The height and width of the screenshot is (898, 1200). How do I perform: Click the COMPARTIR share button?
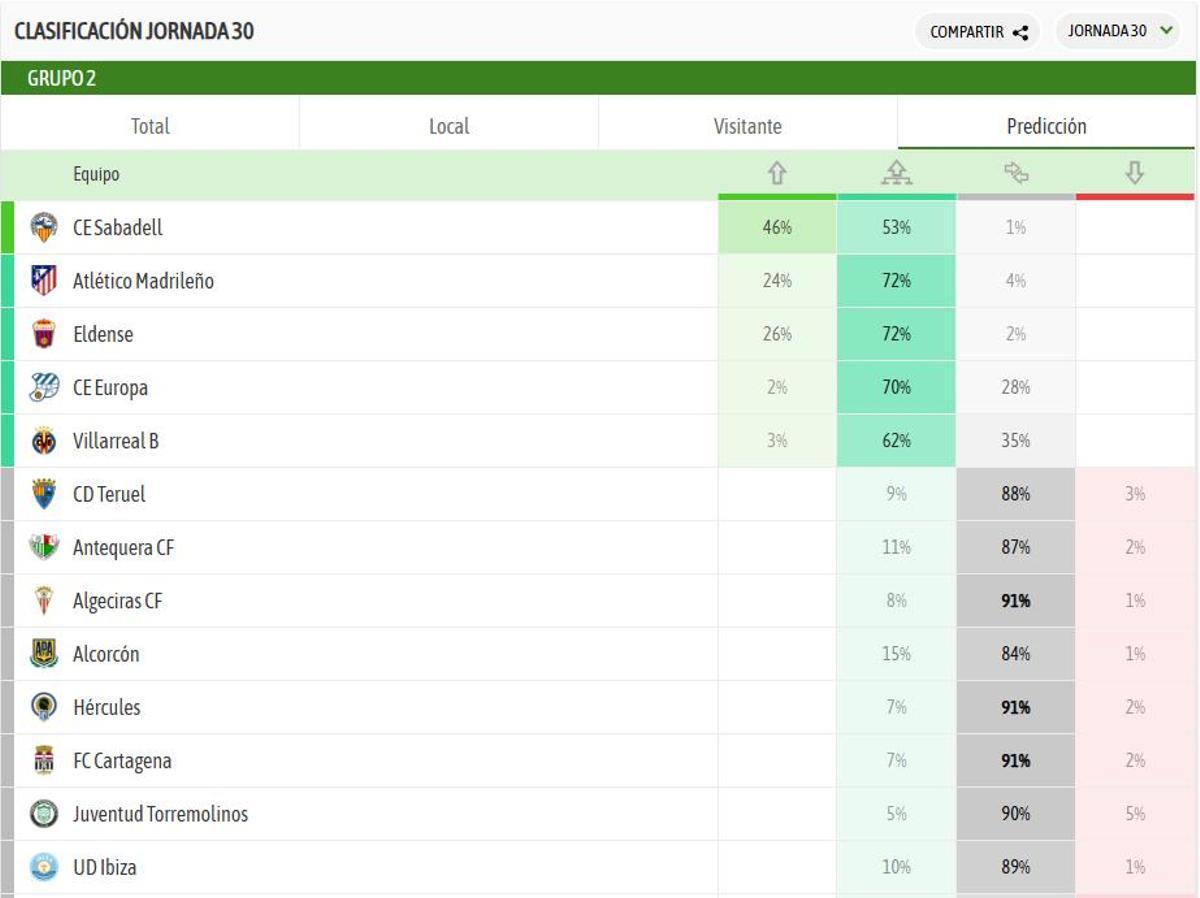[x=977, y=30]
